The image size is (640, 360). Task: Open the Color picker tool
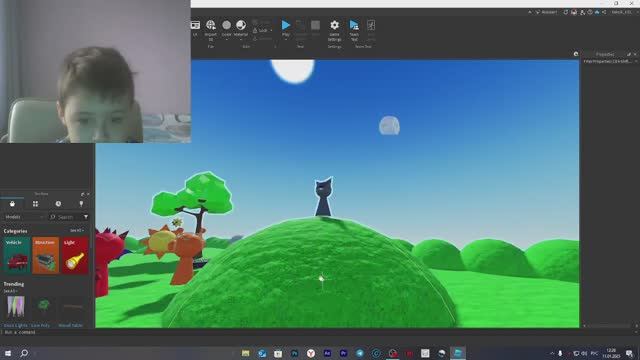(226, 25)
